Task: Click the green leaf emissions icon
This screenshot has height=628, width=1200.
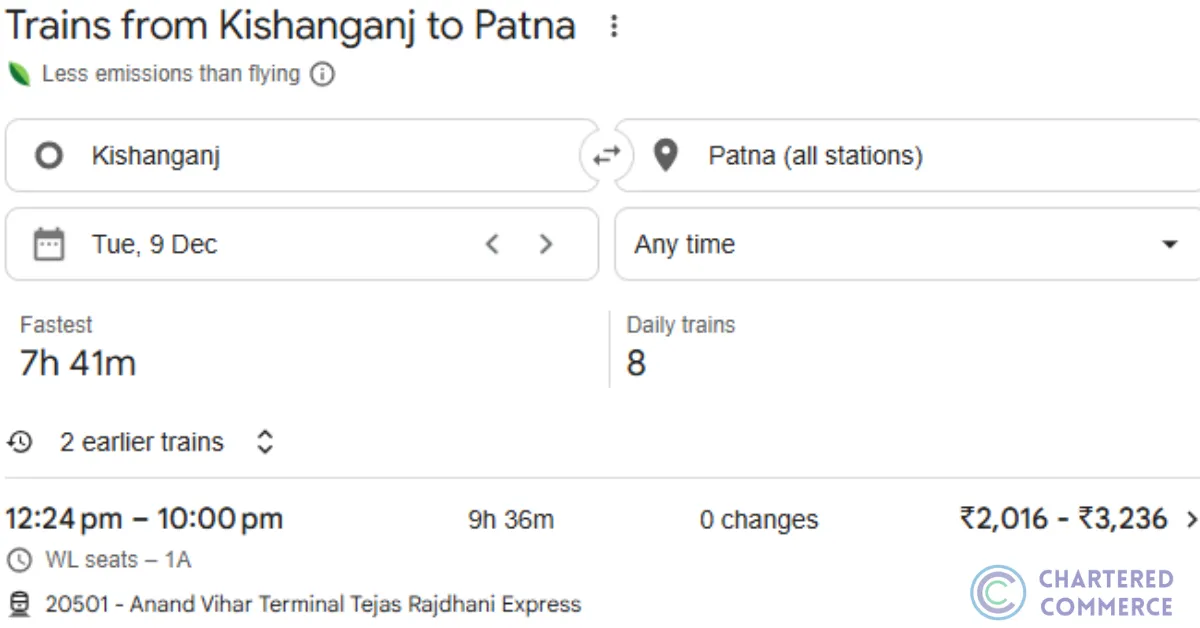Action: point(19,74)
